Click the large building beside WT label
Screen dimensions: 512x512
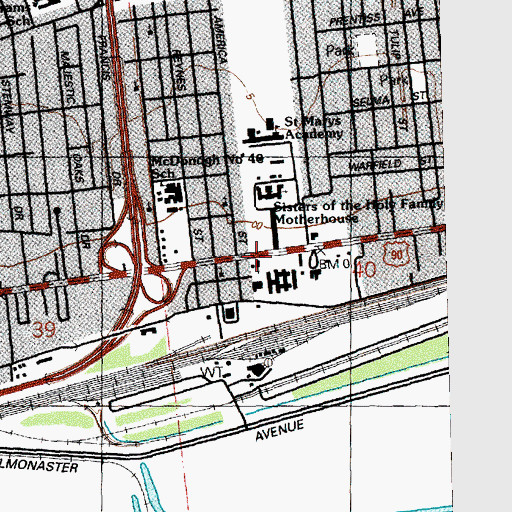(257, 370)
